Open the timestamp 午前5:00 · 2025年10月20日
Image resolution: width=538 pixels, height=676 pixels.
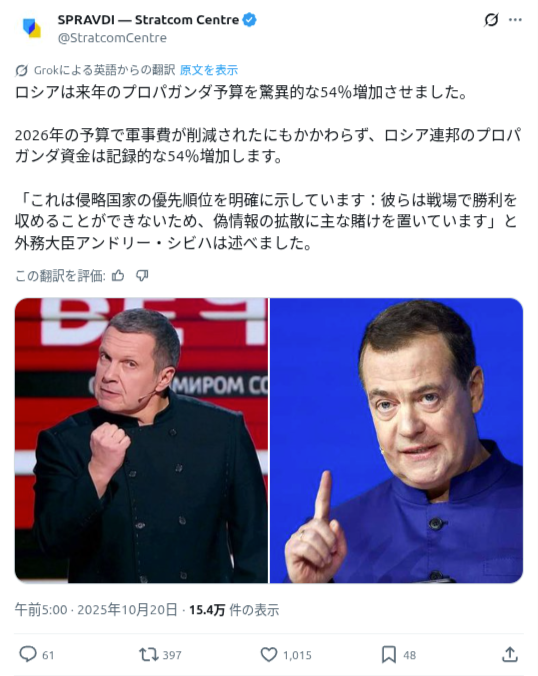(x=96, y=610)
